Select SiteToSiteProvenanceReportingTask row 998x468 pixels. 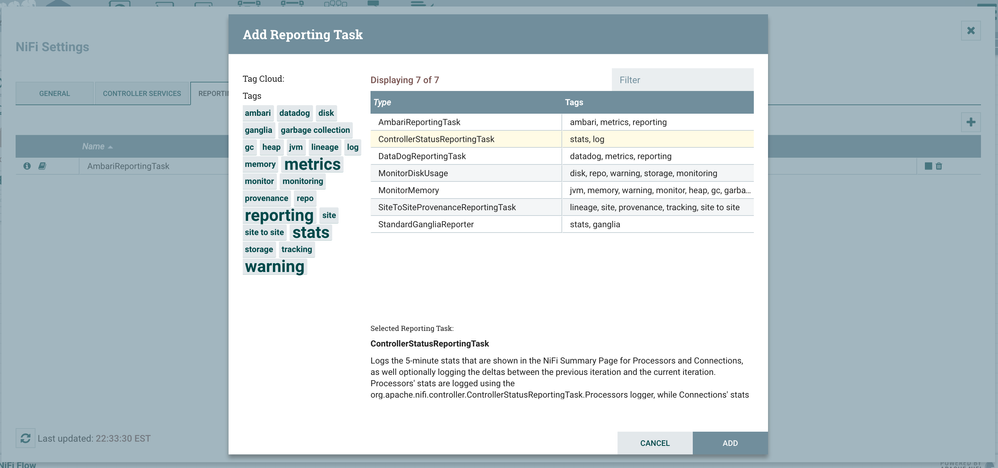[446, 207]
